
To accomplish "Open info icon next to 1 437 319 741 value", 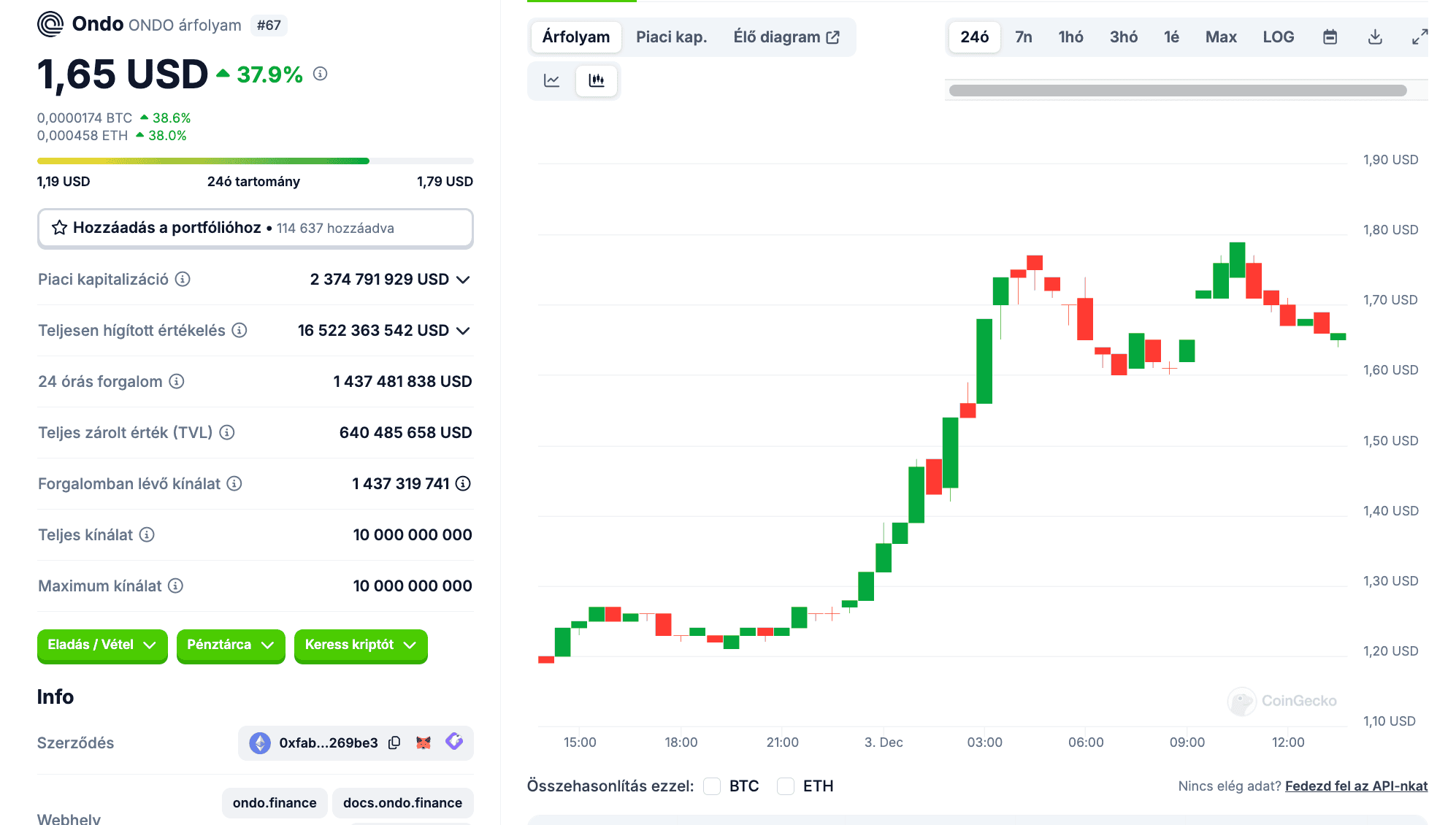I will coord(463,483).
